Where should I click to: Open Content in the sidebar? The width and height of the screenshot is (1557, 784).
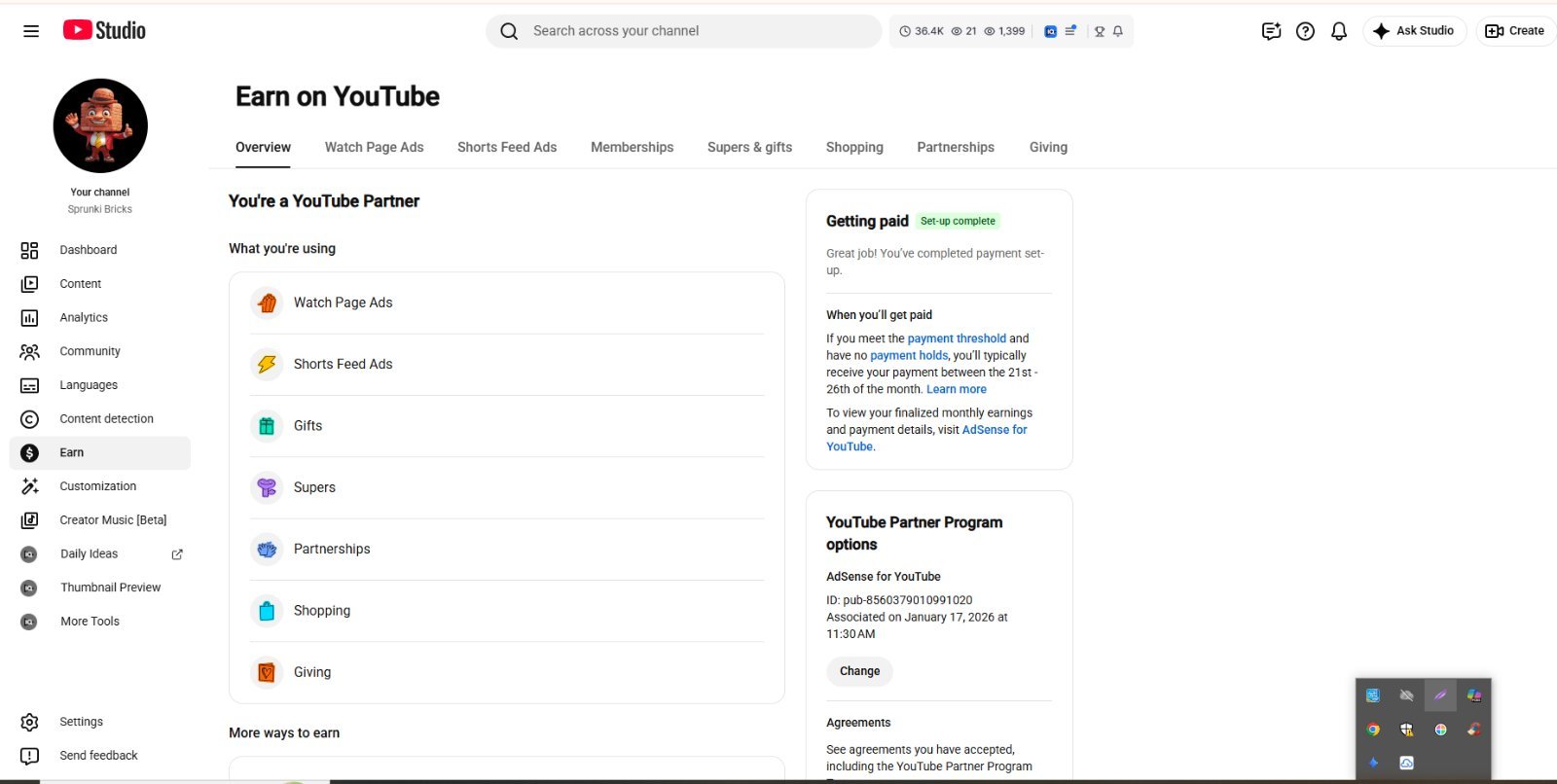[x=100, y=284]
